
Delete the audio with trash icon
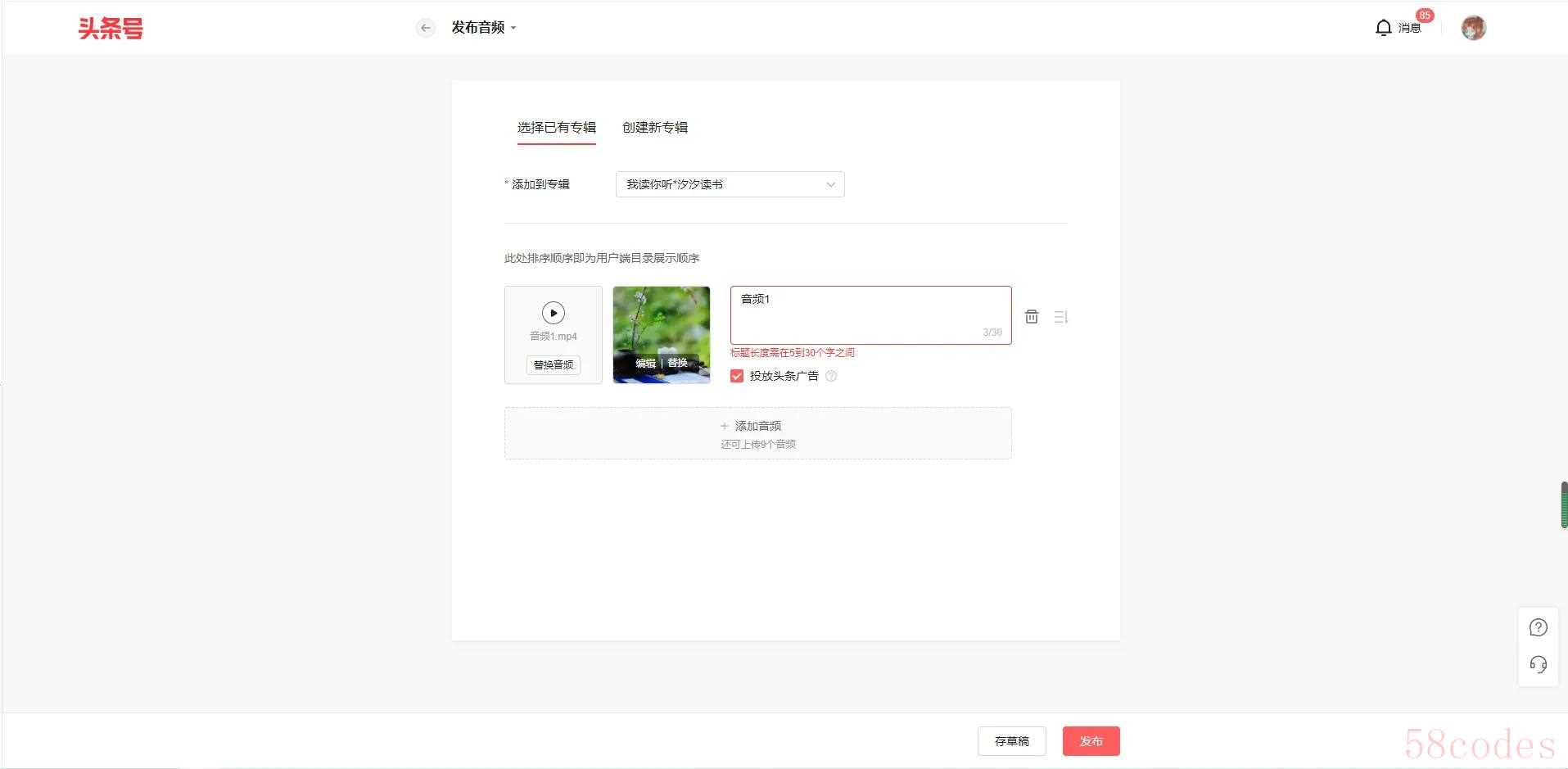point(1032,317)
